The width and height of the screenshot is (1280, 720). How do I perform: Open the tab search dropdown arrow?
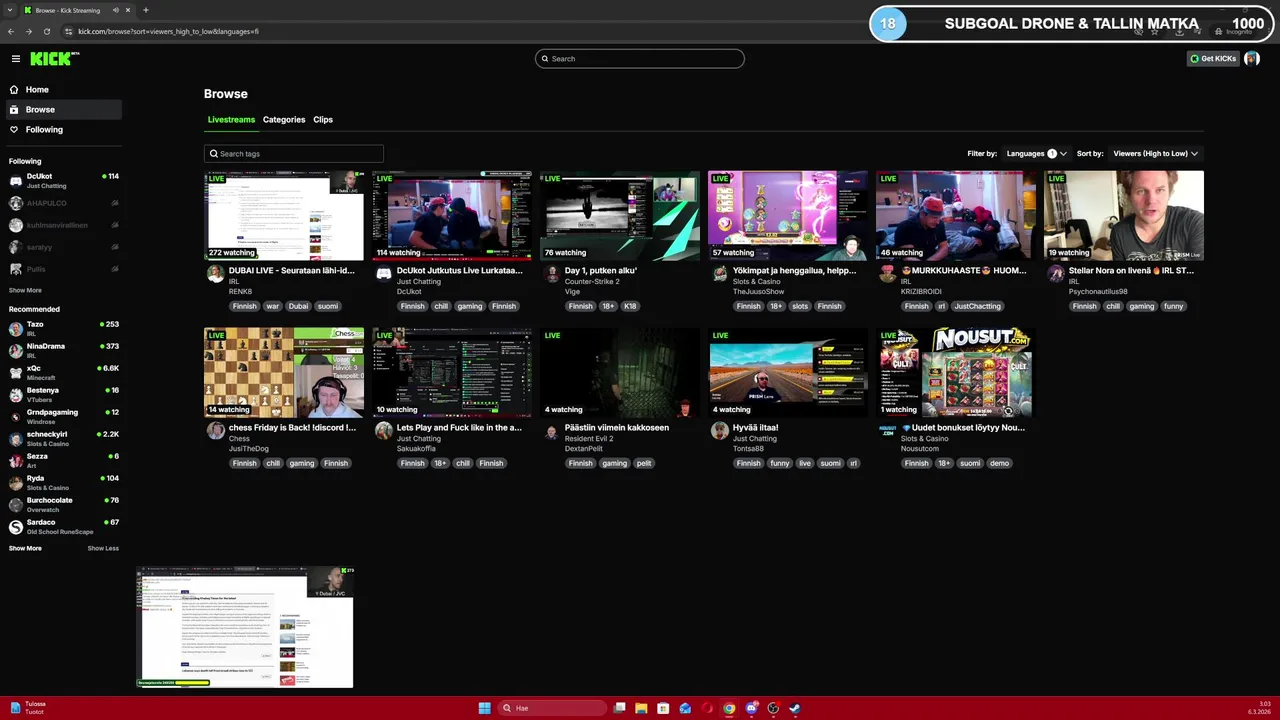coord(11,10)
